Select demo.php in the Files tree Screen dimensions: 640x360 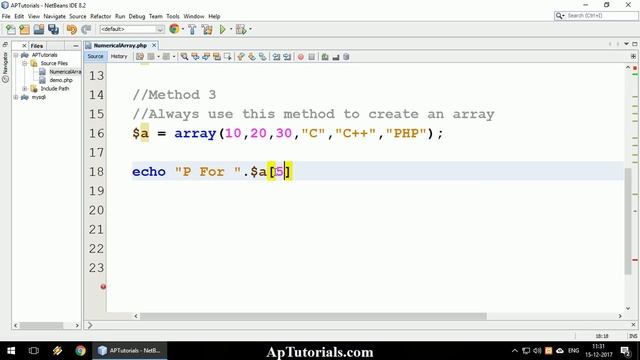(x=61, y=80)
